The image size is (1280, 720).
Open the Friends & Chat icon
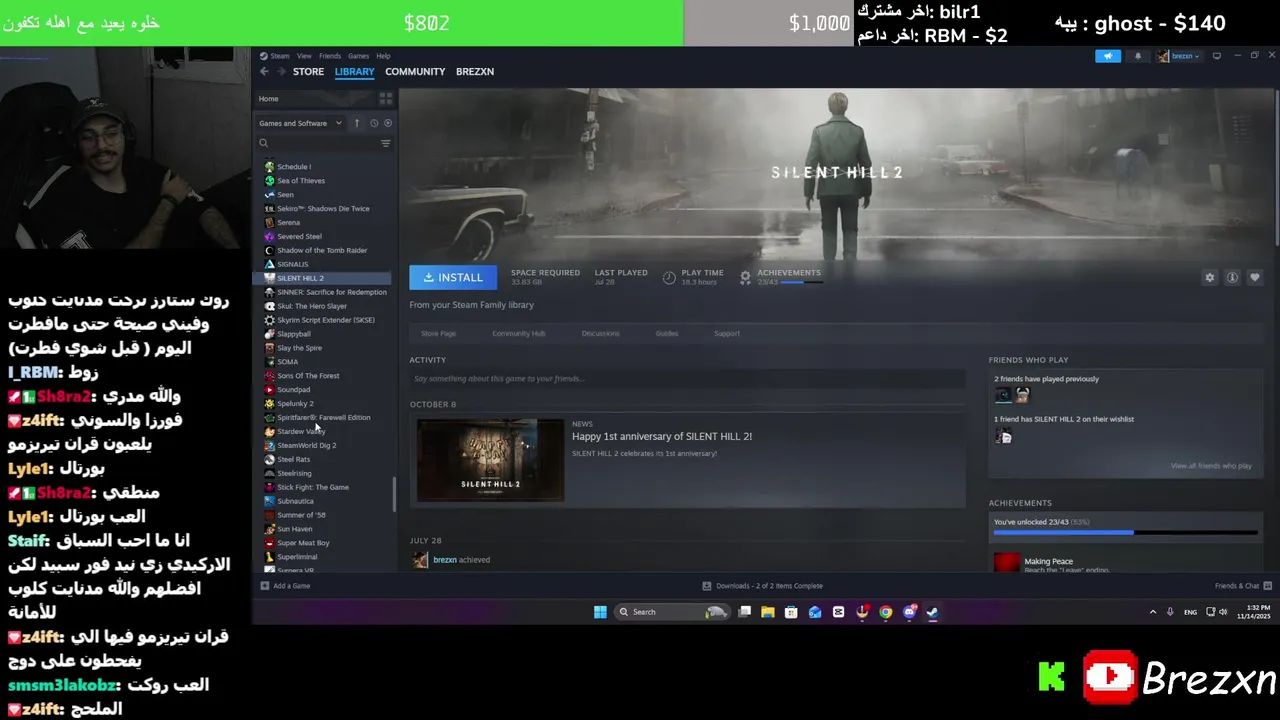[1268, 586]
